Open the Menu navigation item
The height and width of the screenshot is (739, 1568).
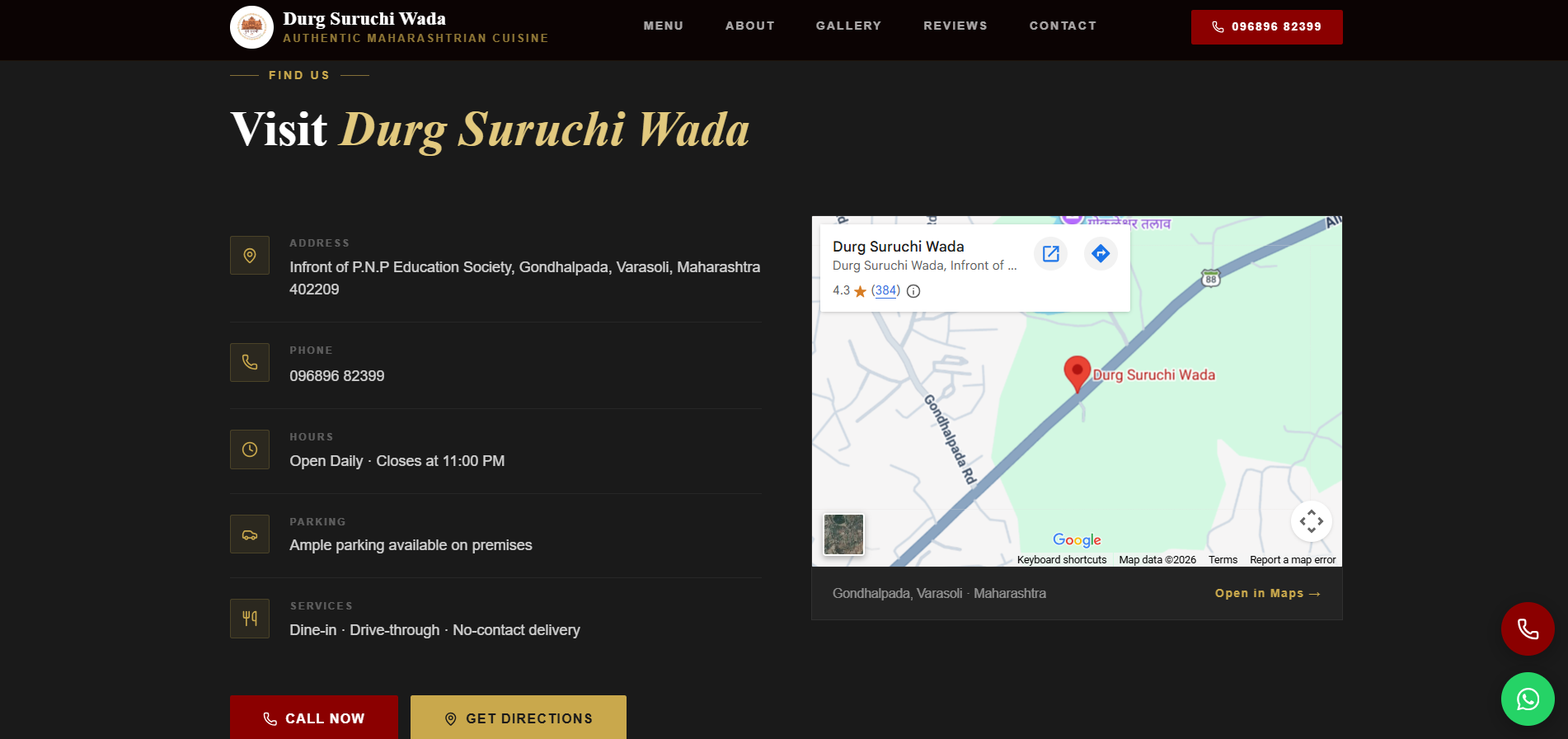(x=664, y=26)
